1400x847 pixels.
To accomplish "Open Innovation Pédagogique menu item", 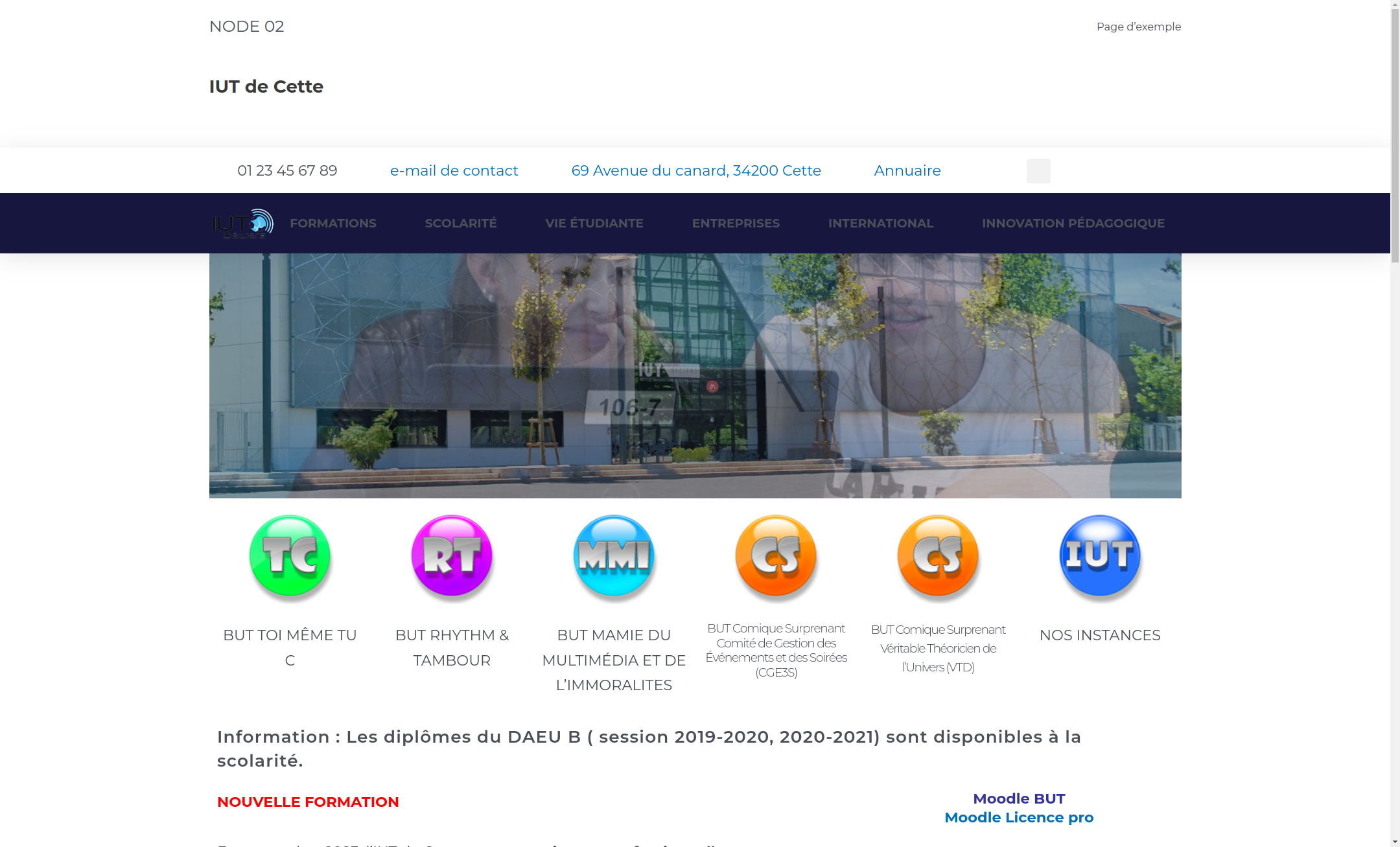I will (1073, 224).
